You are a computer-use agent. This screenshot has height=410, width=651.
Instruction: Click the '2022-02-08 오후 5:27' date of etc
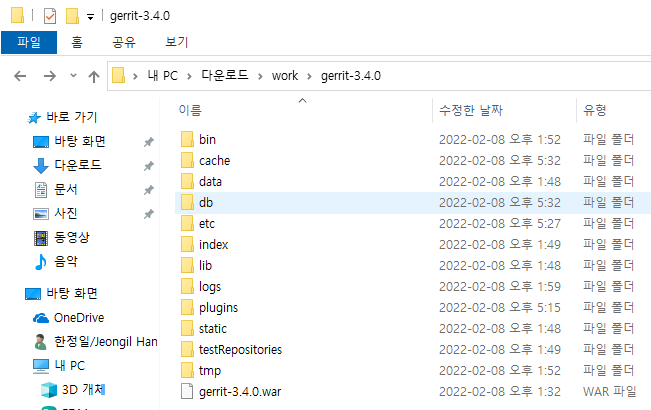[500, 223]
